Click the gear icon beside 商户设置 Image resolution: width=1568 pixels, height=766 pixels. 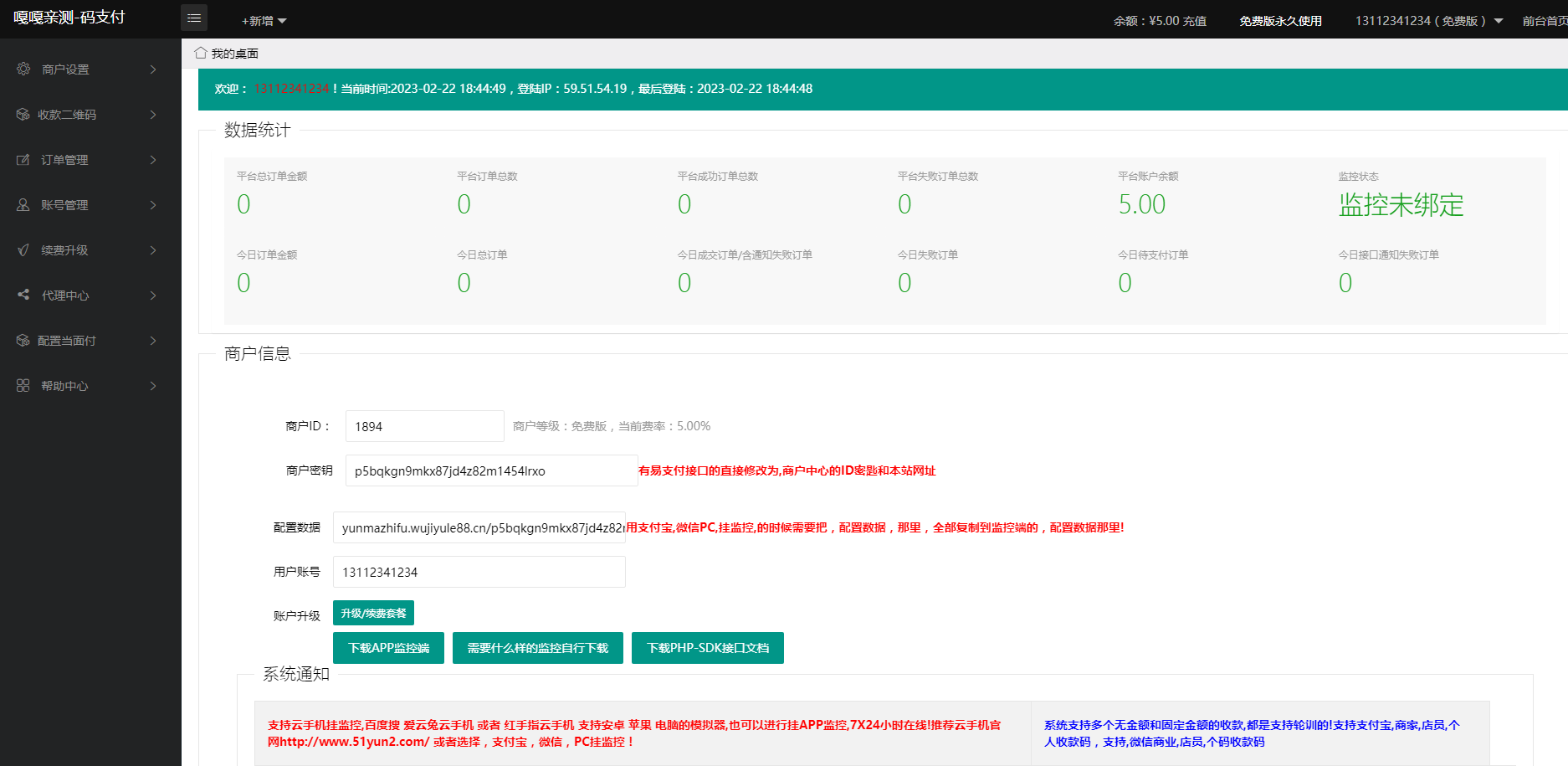(23, 69)
